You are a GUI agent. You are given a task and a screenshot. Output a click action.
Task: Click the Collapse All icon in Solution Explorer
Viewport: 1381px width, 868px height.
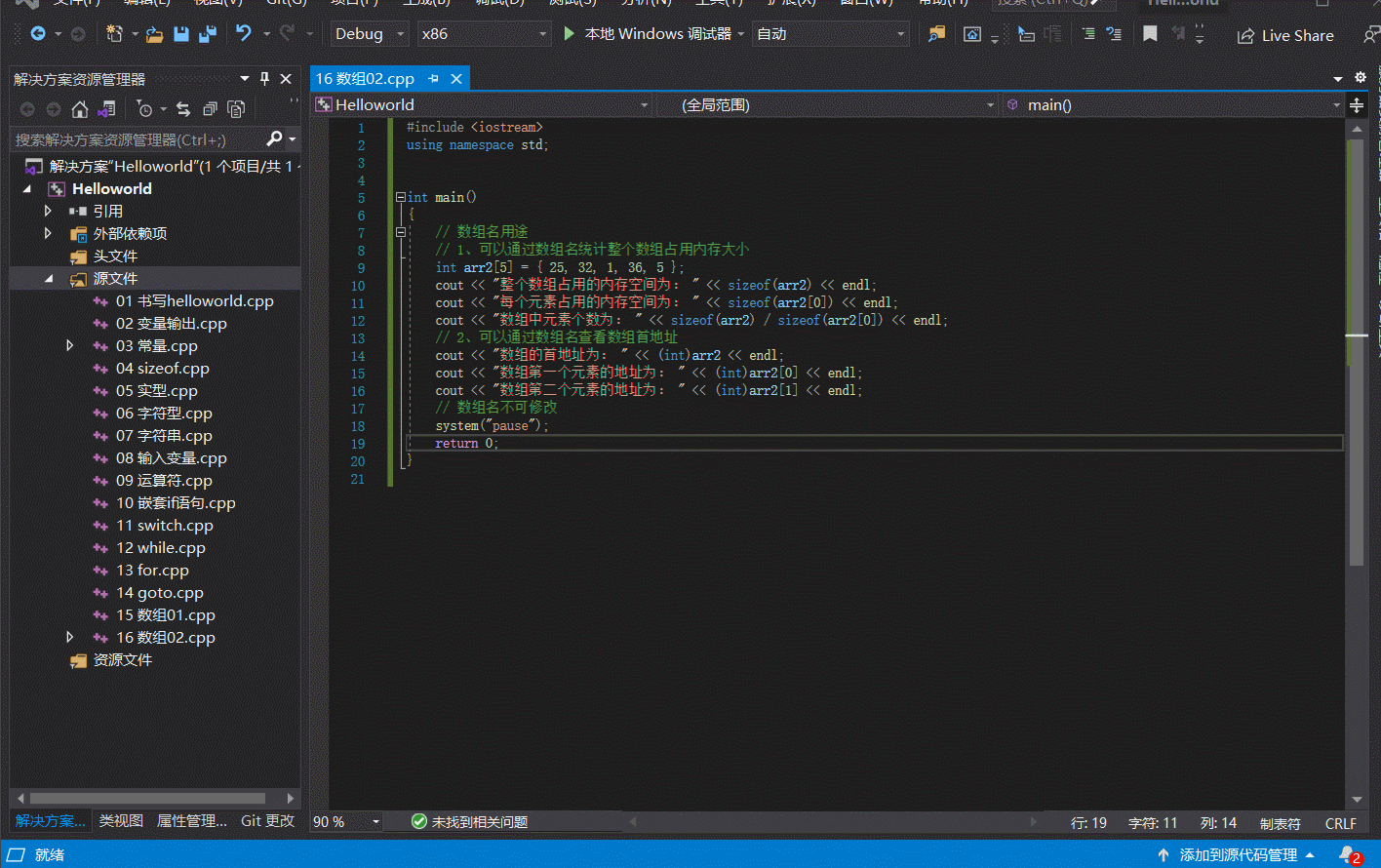coord(210,109)
